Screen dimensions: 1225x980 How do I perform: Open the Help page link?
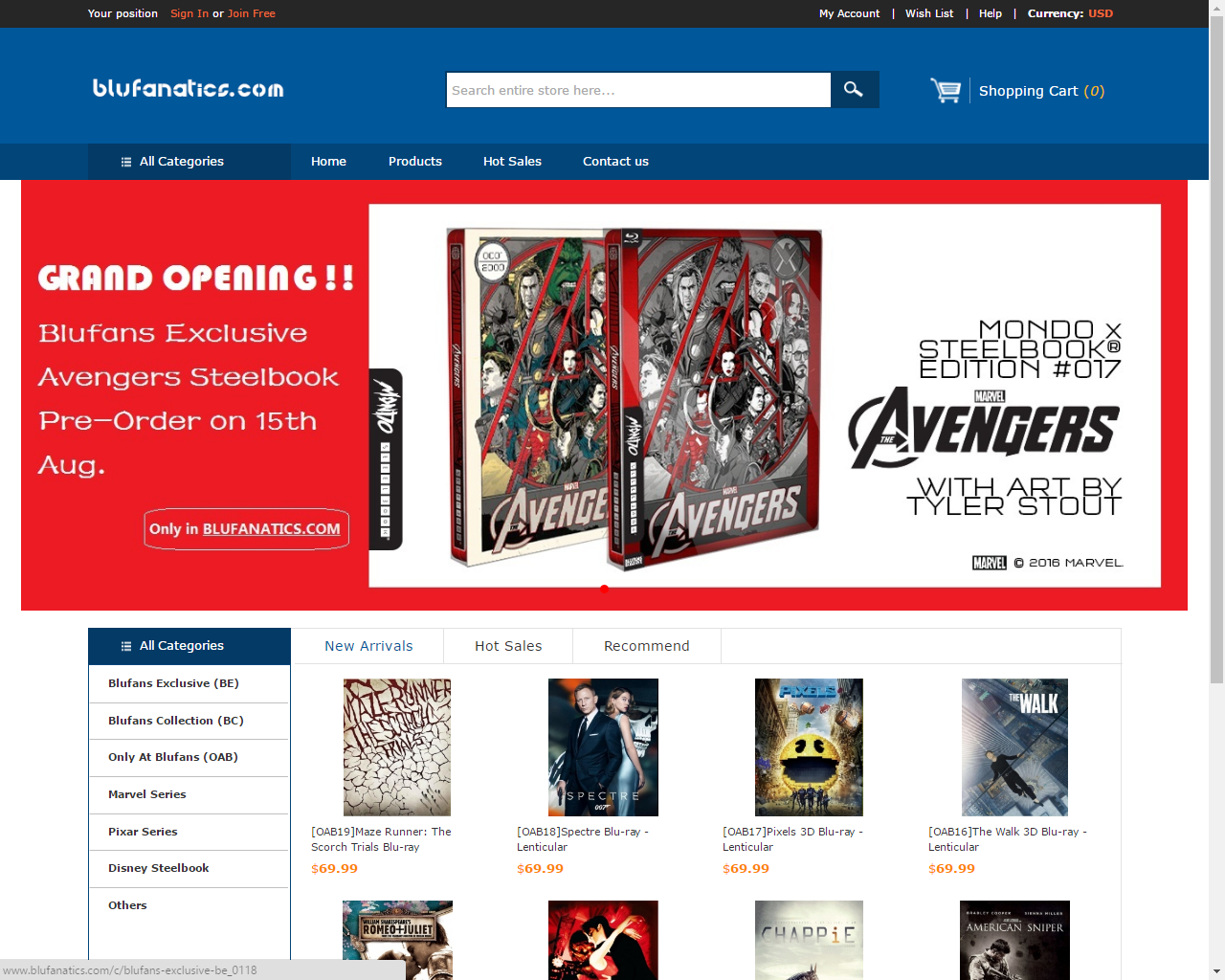pyautogui.click(x=991, y=13)
